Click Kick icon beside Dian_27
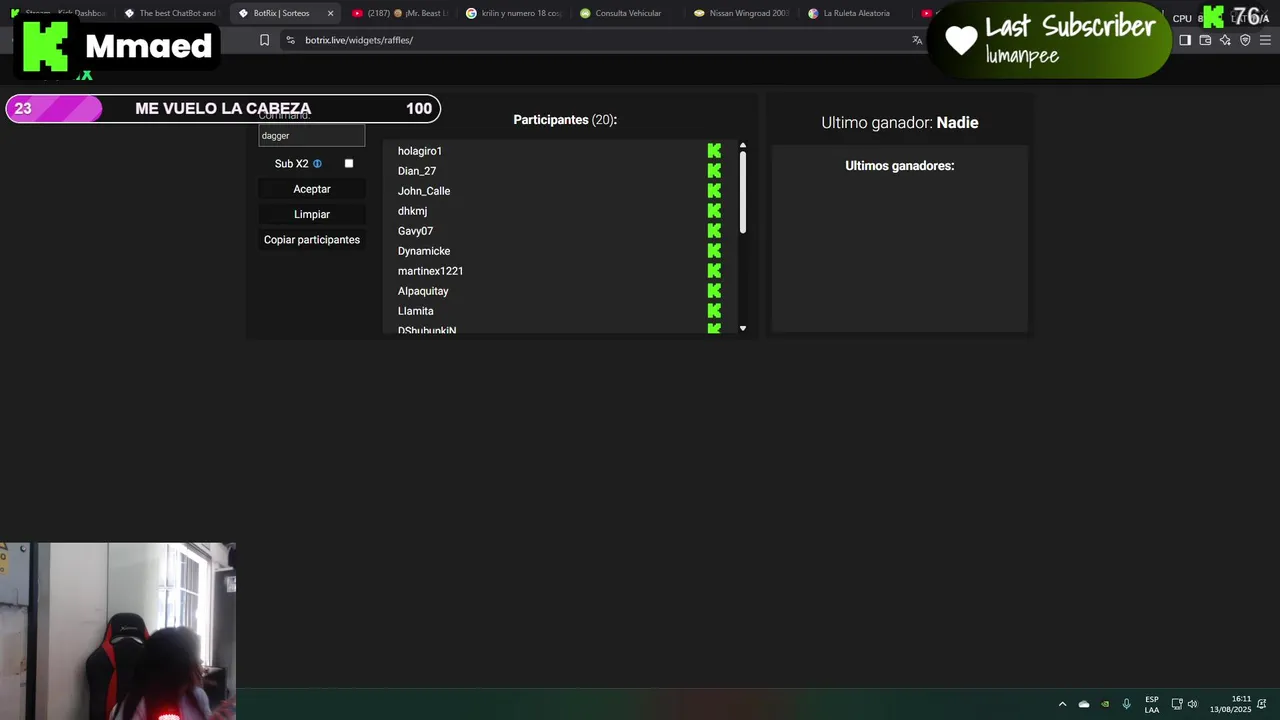This screenshot has height=720, width=1280. click(x=714, y=171)
